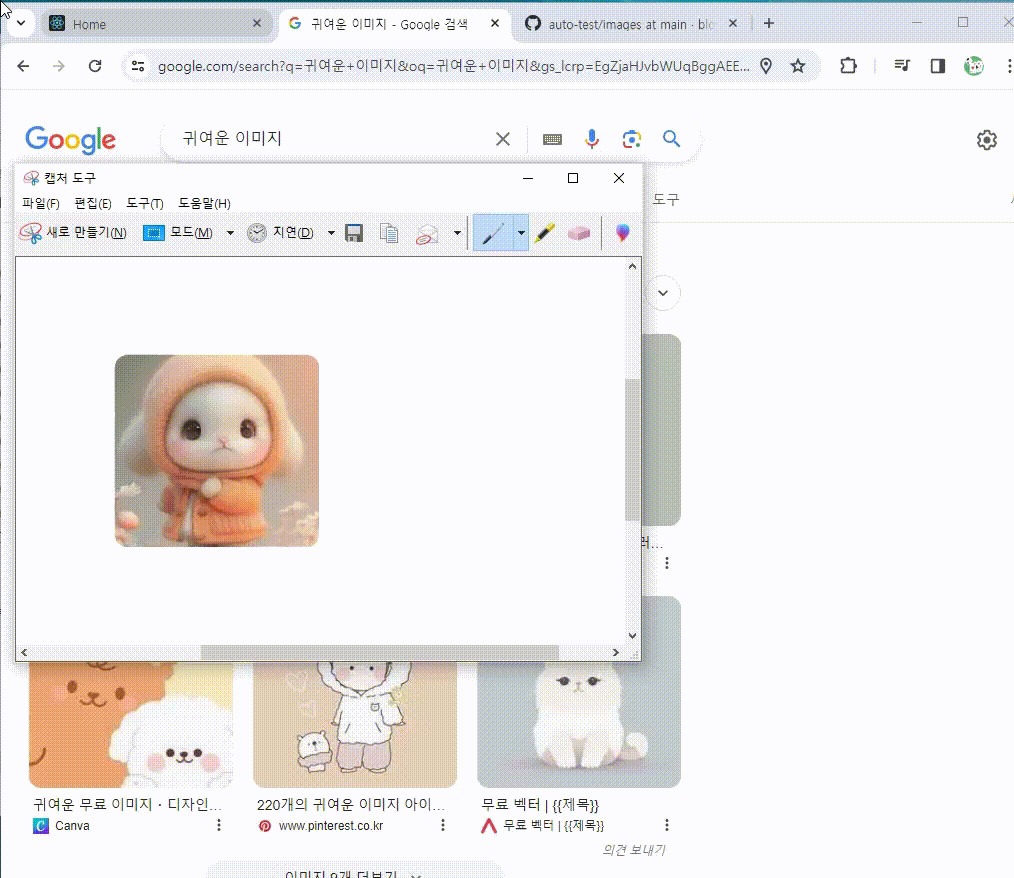Open the send snip dropdown arrow
Screen dimensions: 1014x878
[457, 233]
